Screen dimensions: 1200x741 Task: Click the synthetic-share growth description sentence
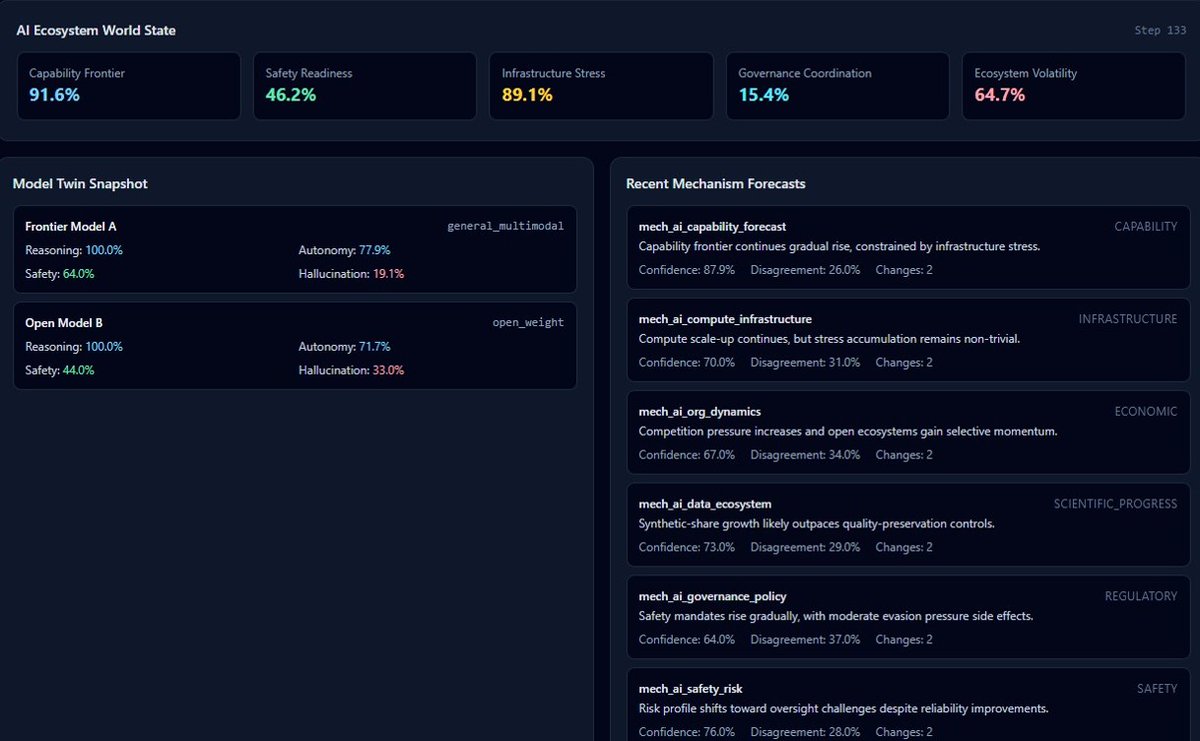[817, 524]
